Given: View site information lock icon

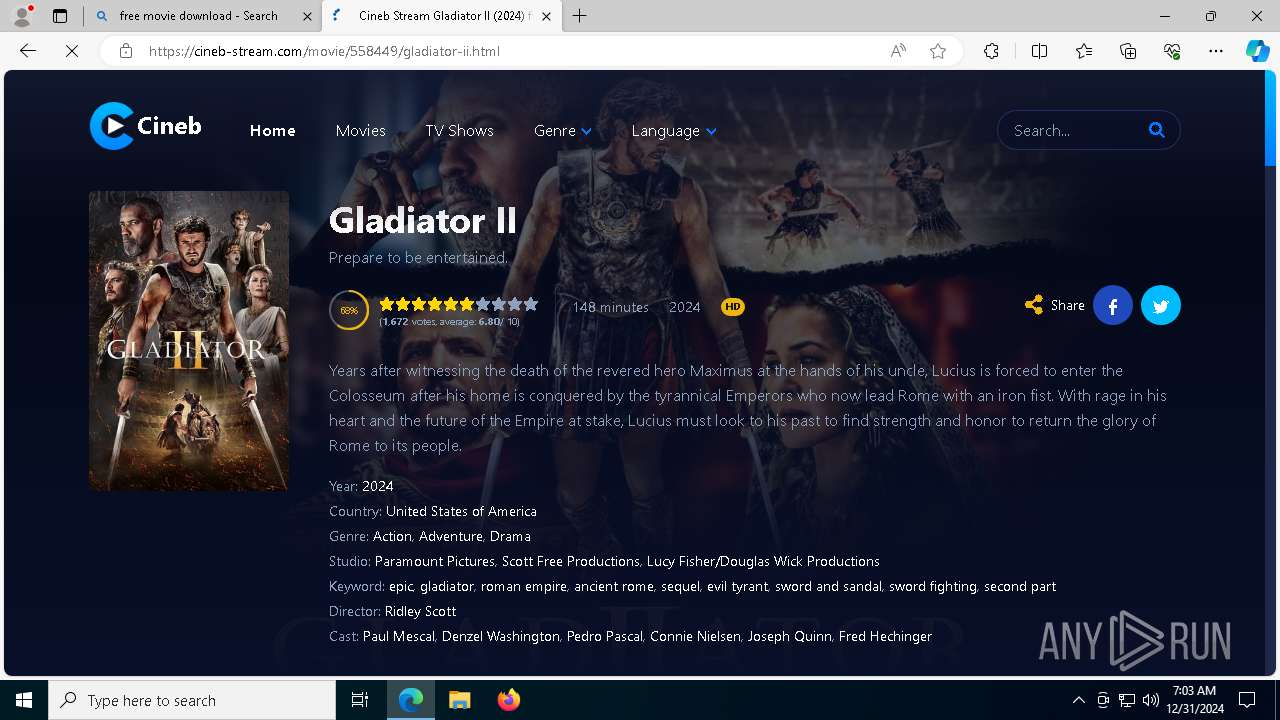Looking at the screenshot, I should point(125,51).
